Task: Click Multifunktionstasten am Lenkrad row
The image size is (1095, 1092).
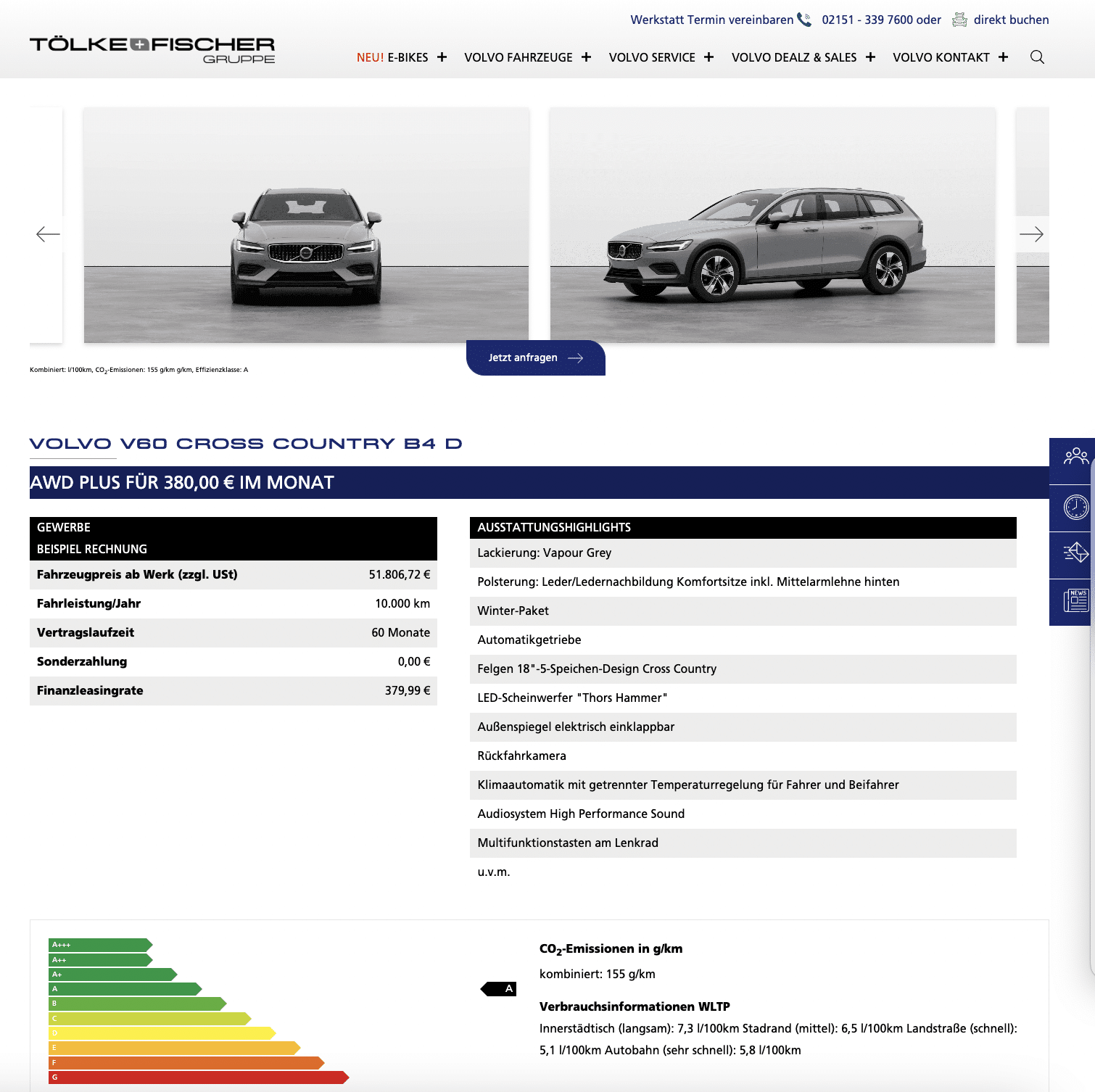Action: click(x=743, y=843)
